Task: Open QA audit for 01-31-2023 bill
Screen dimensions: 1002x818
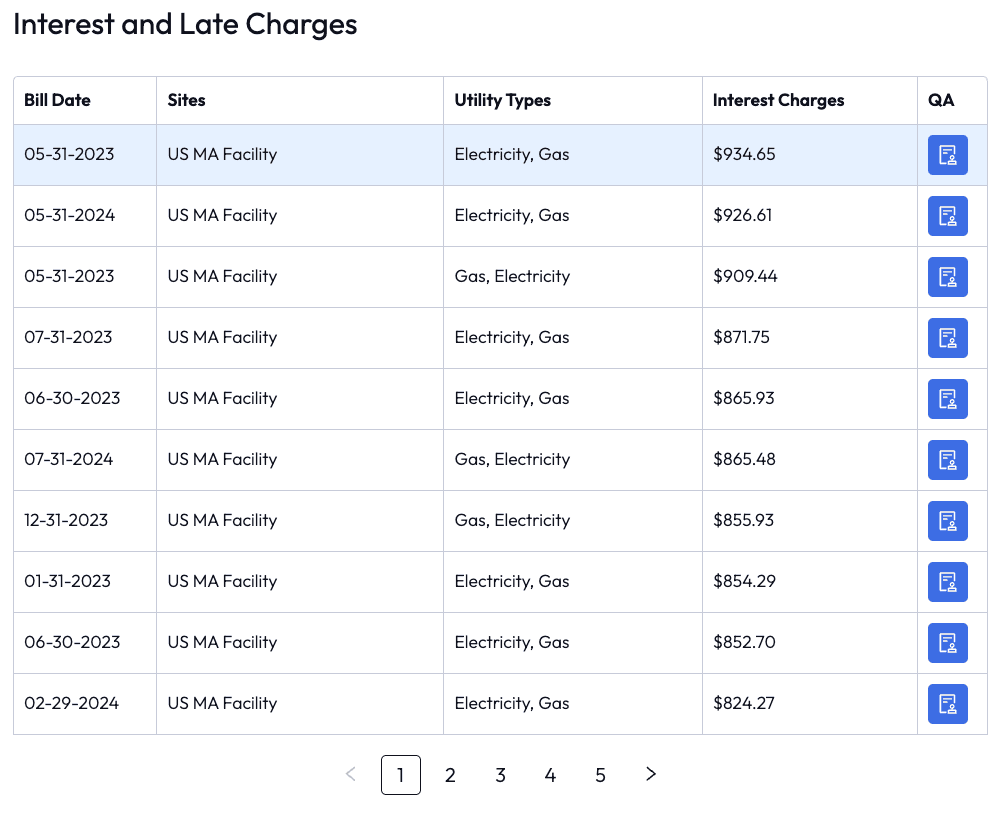Action: [948, 581]
